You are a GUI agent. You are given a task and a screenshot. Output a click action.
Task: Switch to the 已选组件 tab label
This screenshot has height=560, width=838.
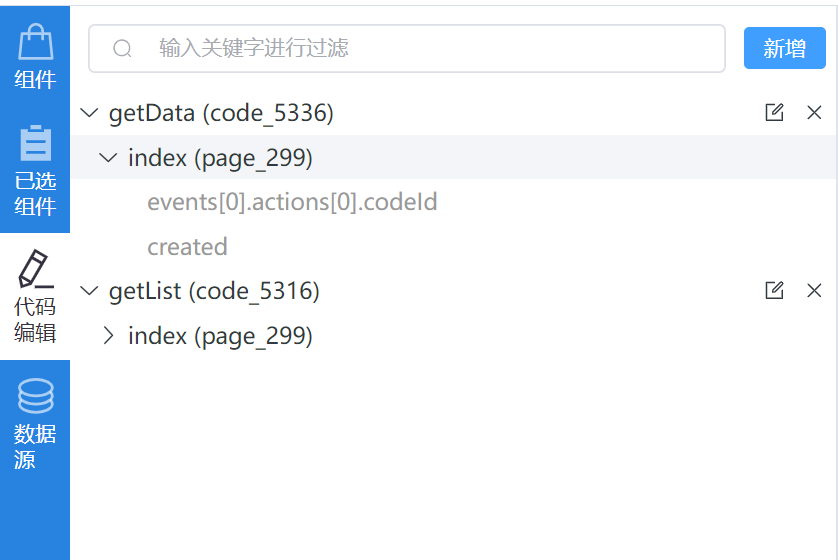35,194
